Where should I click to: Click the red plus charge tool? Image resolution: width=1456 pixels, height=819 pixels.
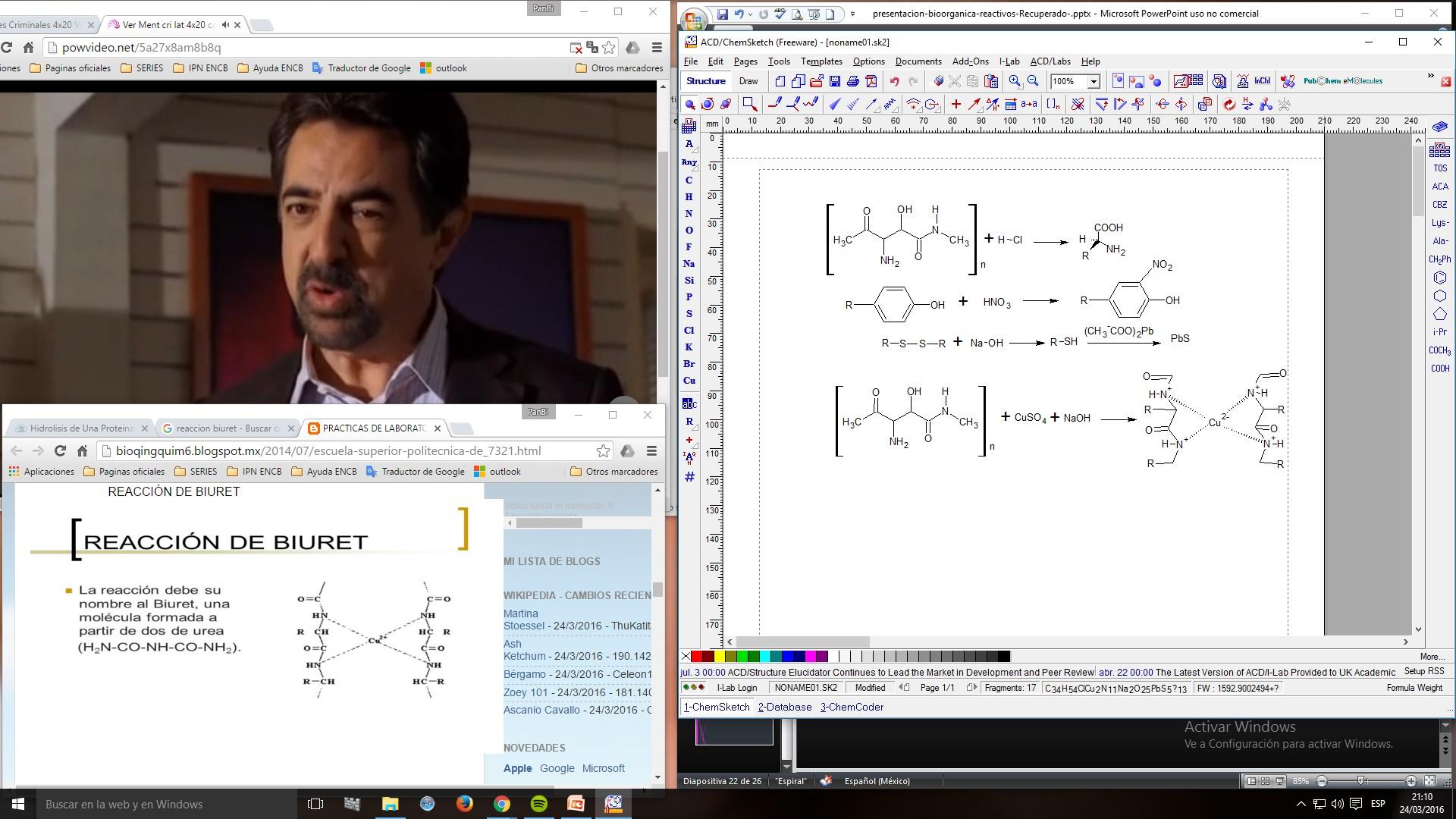tap(689, 440)
